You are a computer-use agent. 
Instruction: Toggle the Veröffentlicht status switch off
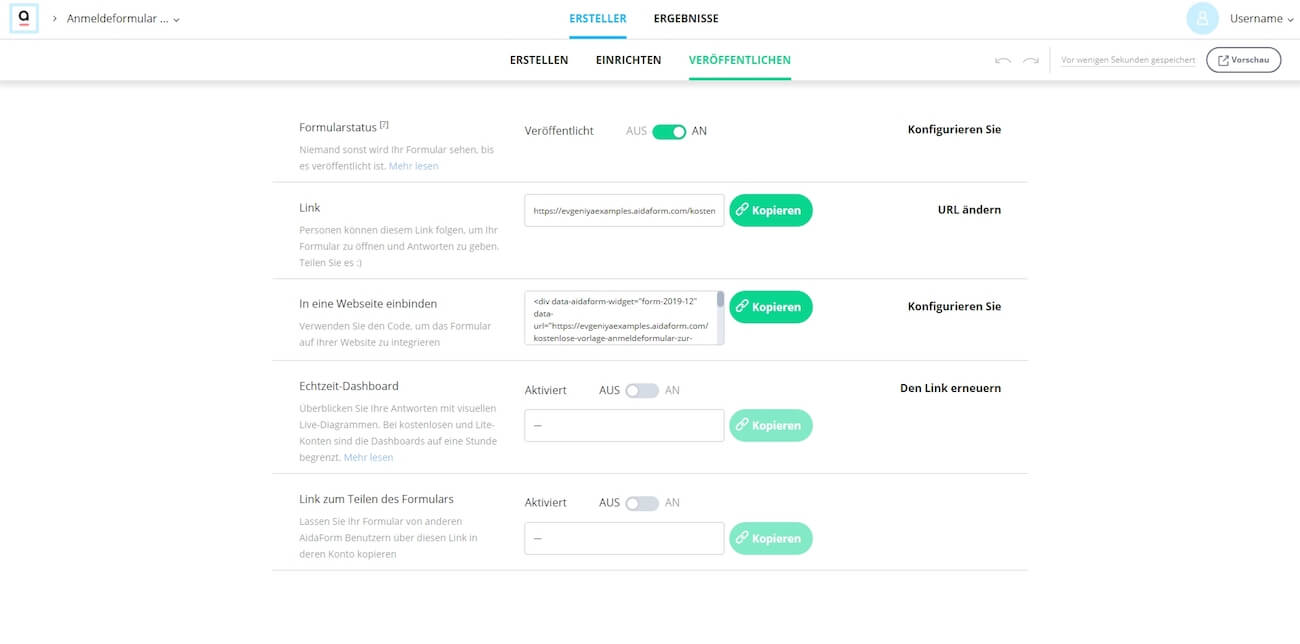click(x=669, y=131)
